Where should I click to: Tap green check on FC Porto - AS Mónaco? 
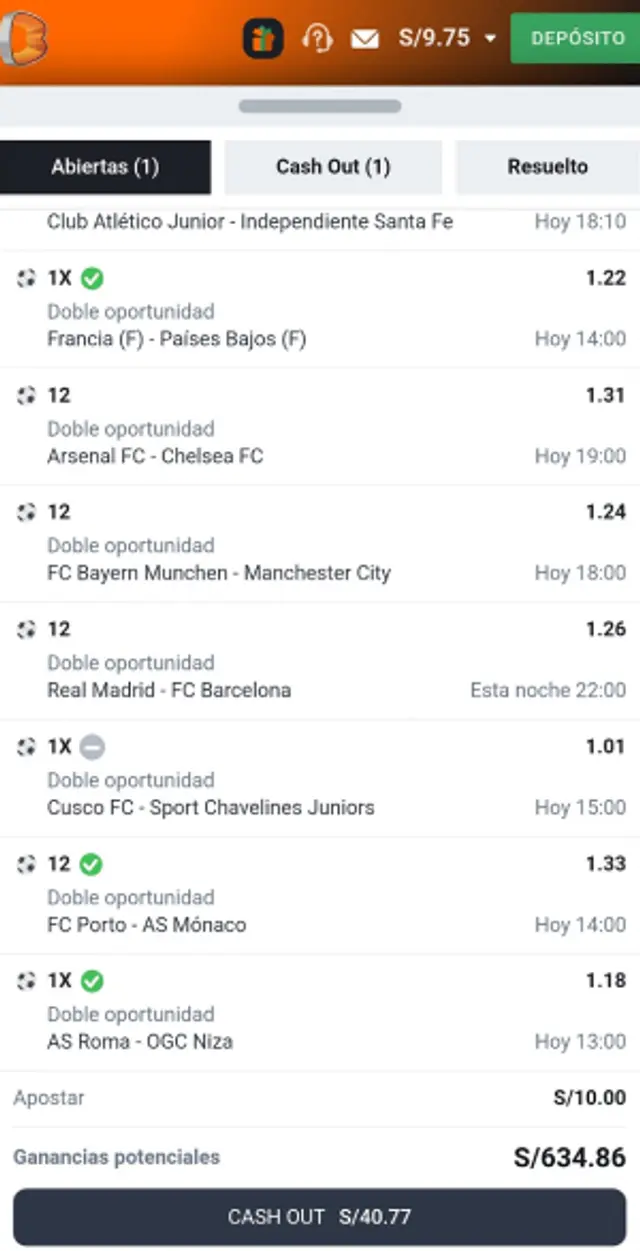coord(91,864)
